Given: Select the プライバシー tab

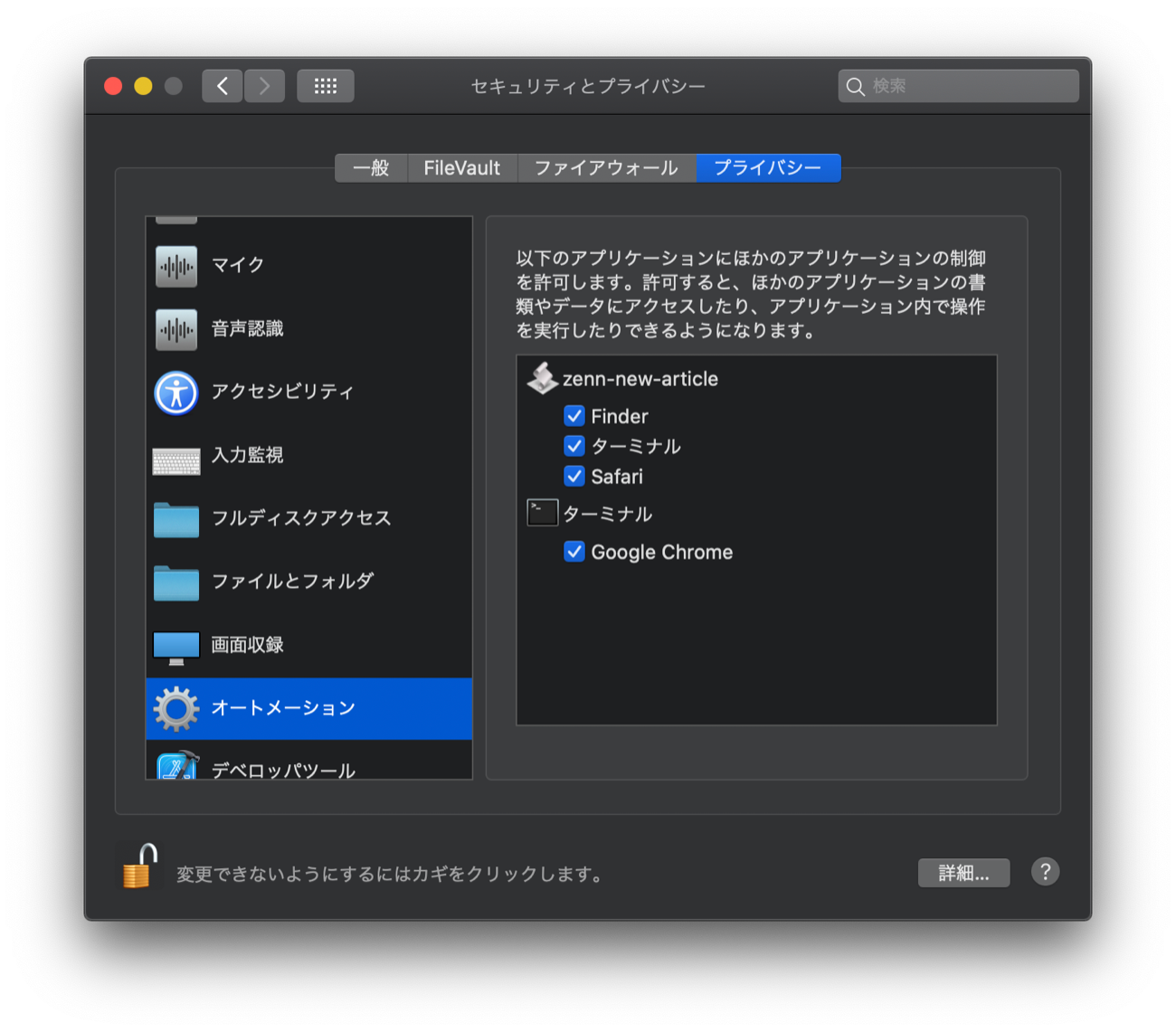Looking at the screenshot, I should click(768, 168).
